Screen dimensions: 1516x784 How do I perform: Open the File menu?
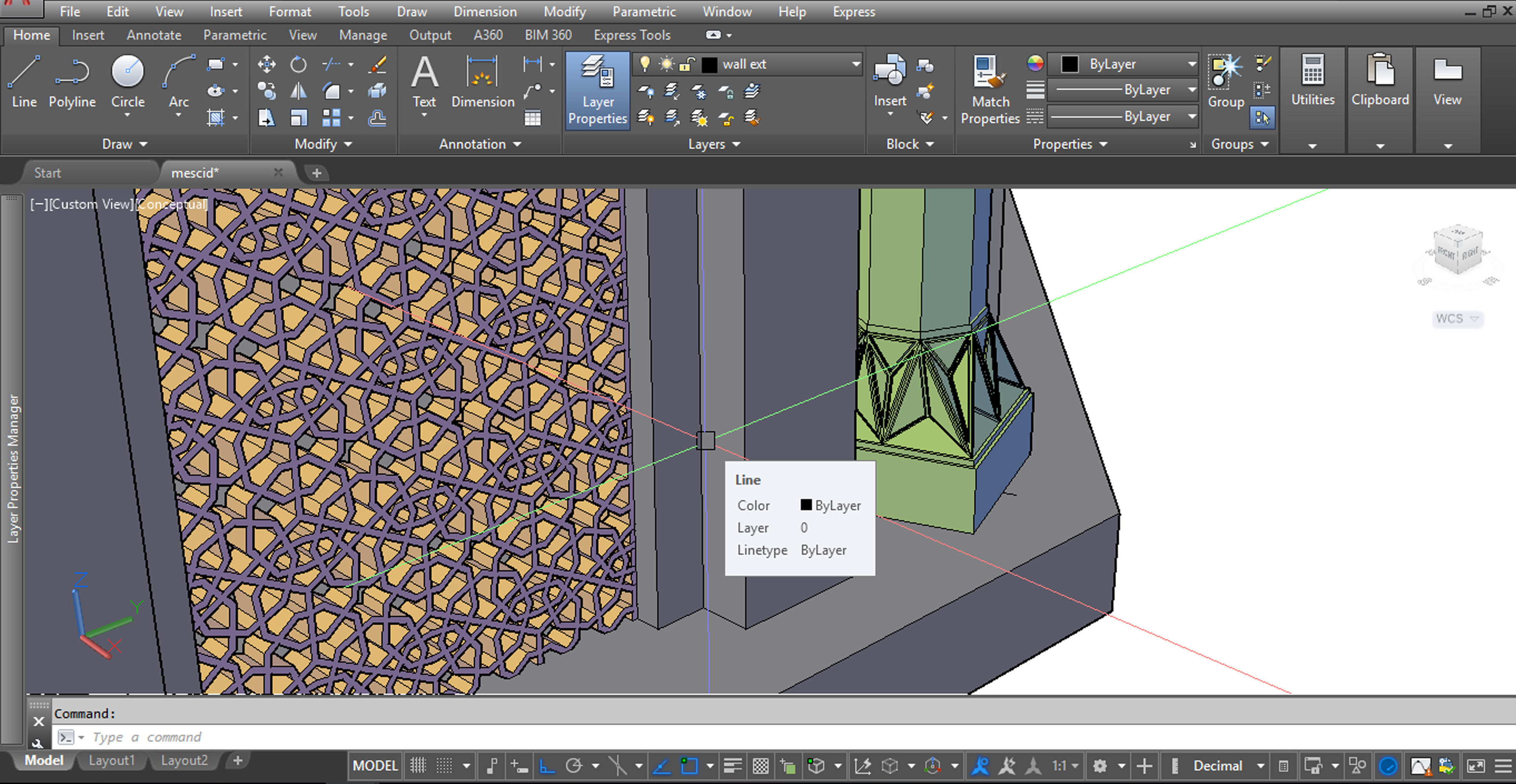(x=69, y=12)
